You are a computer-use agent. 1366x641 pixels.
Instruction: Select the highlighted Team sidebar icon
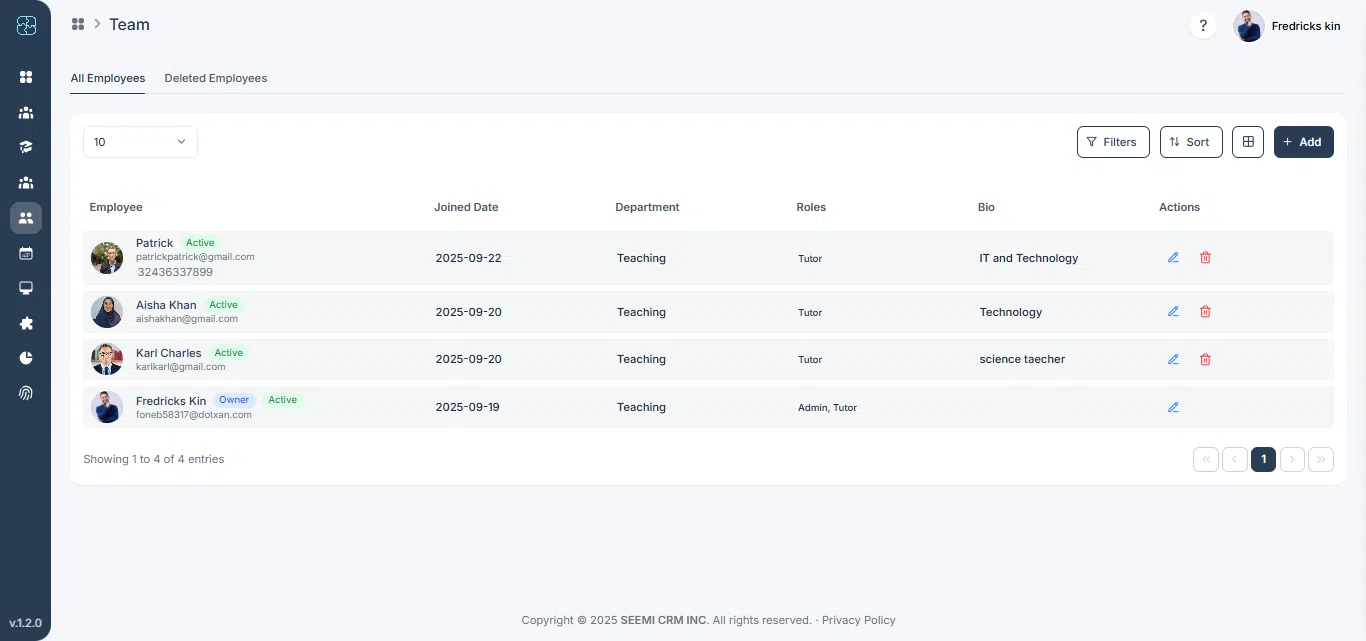tap(26, 218)
